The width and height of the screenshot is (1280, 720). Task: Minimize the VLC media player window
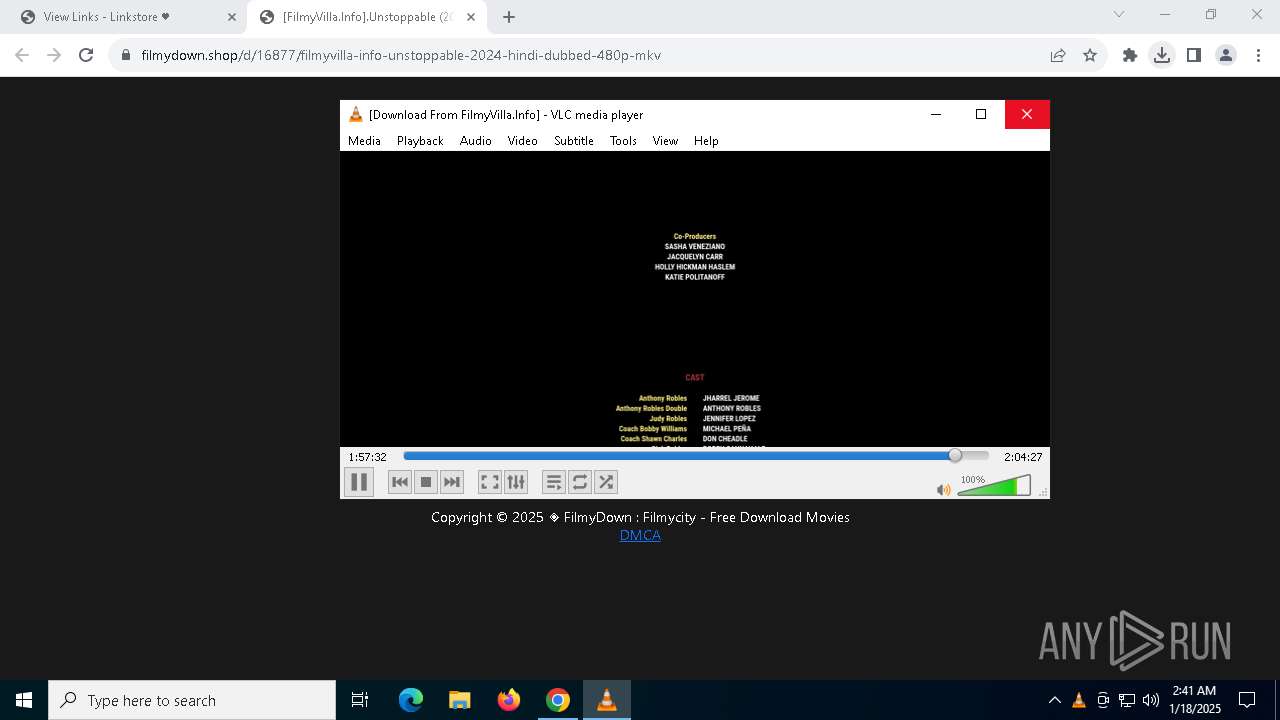click(936, 114)
